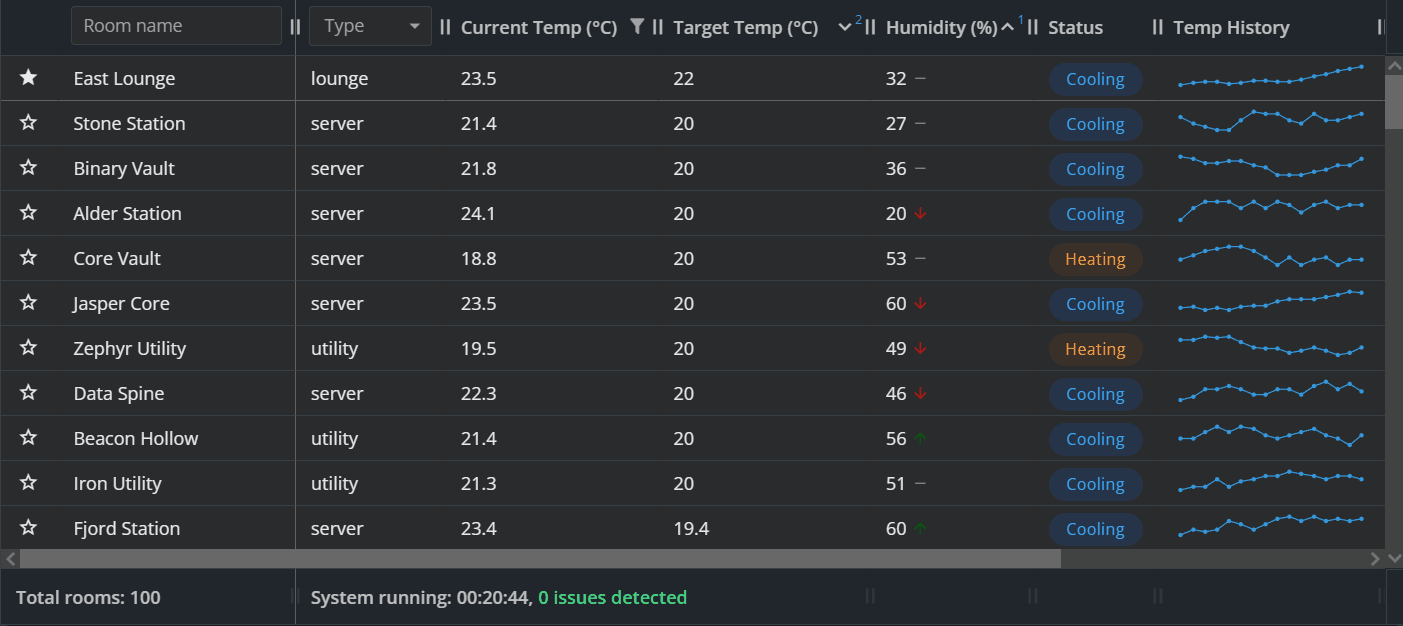Open the Type filter dropdown
The image size is (1403, 626).
pyautogui.click(x=370, y=27)
